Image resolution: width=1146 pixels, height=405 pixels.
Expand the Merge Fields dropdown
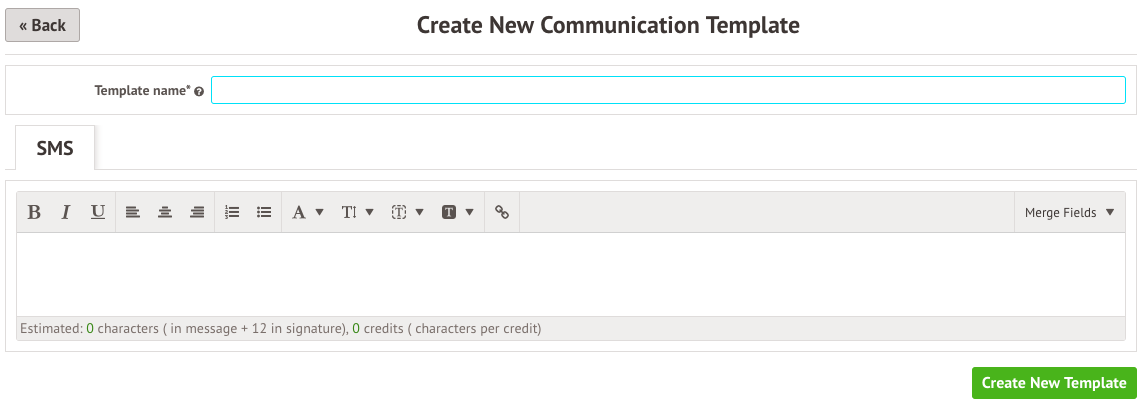[1070, 213]
